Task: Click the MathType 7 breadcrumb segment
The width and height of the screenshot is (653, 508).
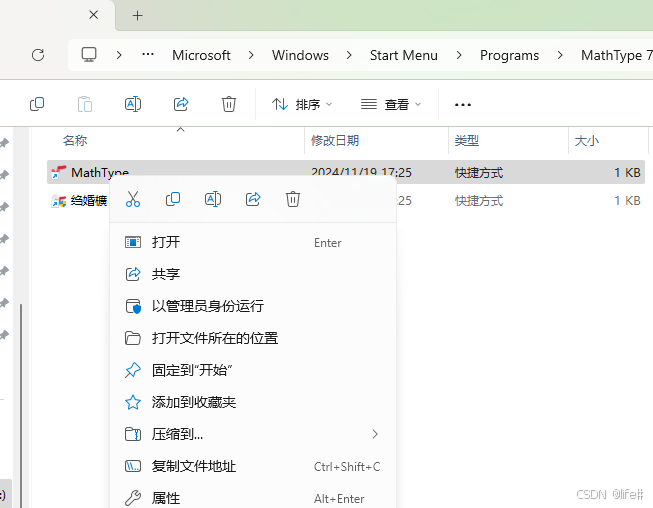Action: [x=617, y=55]
